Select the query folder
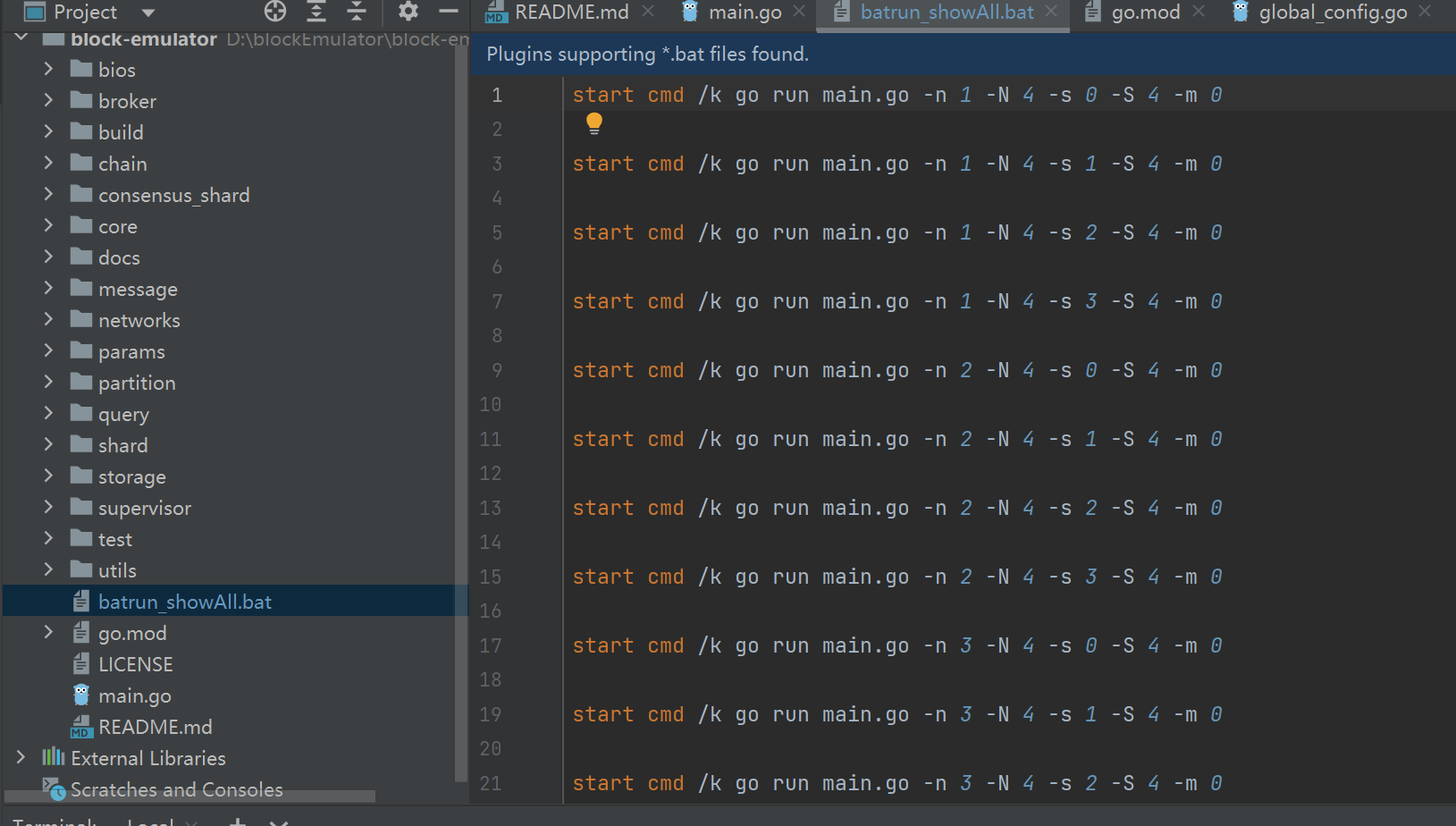Viewport: 1456px width, 826px height. coord(123,414)
